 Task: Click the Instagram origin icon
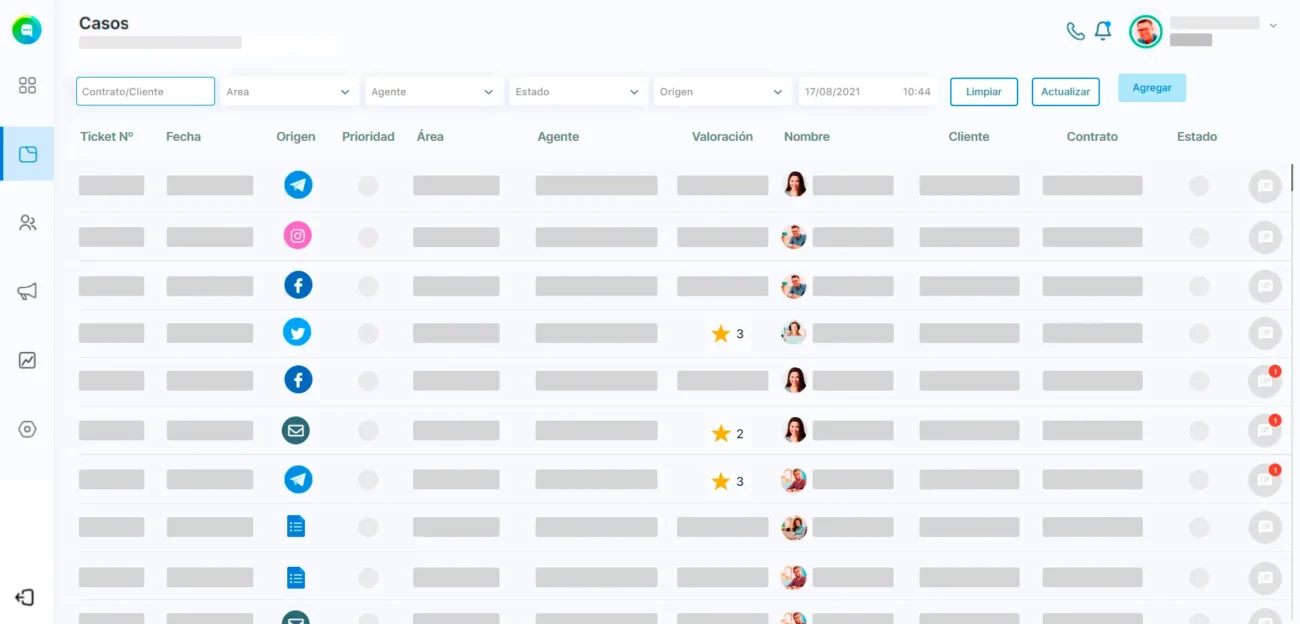coord(297,236)
